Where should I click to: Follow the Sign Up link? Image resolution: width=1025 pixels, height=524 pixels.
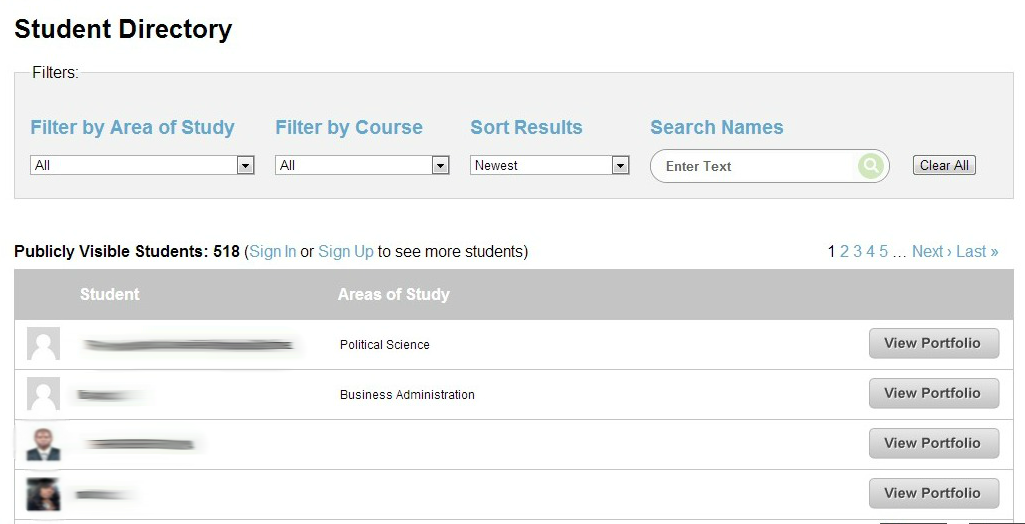[345, 252]
